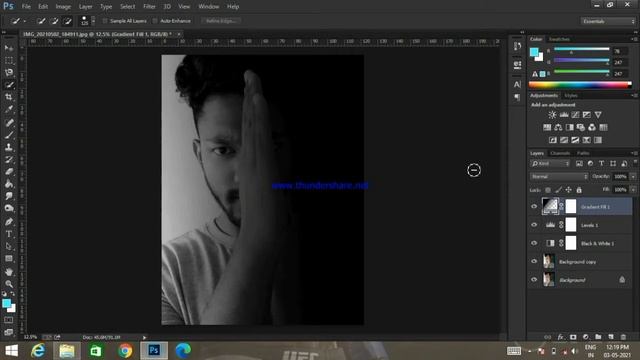
Task: Open the layer fx styles menu
Action: click(561, 337)
